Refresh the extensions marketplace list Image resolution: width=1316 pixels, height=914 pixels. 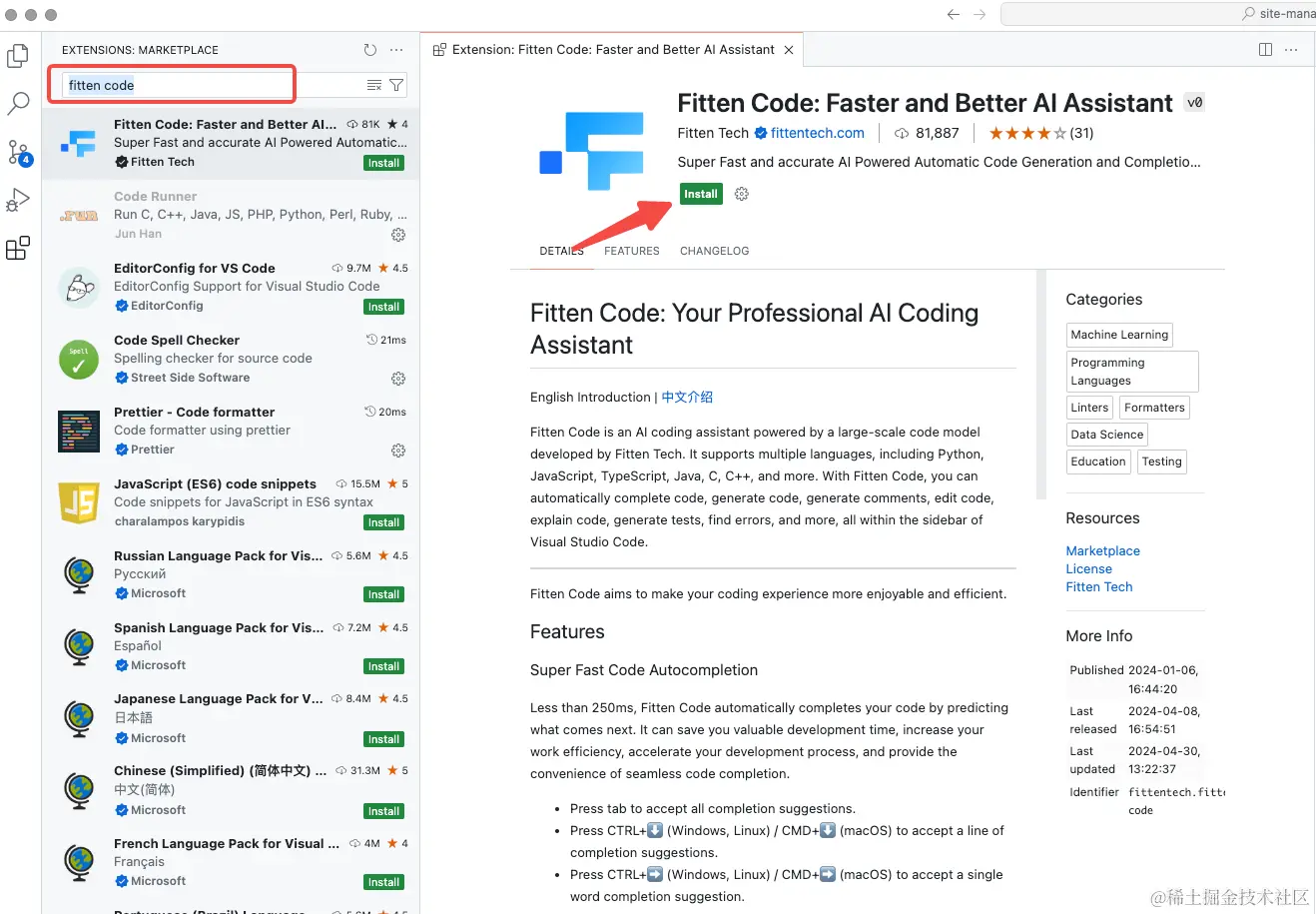coord(370,50)
